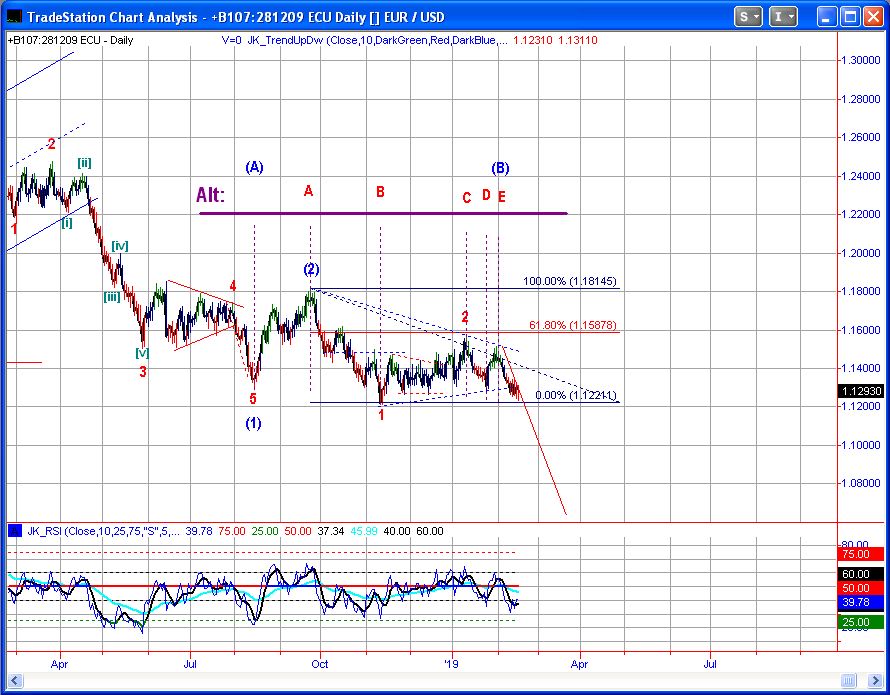Click the V=0 text in chart header
The height and width of the screenshot is (695, 890).
[x=232, y=40]
